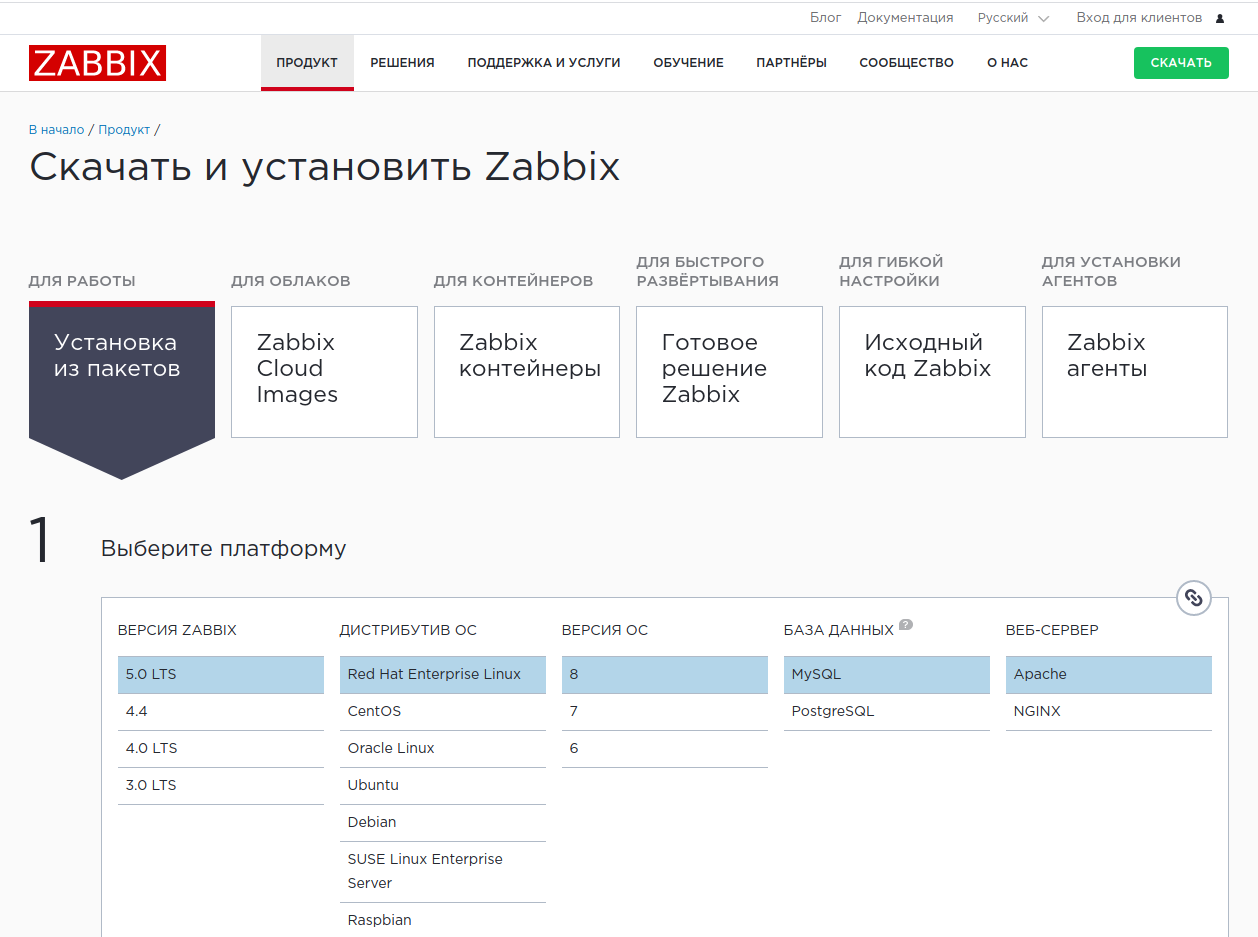Image resolution: width=1258 pixels, height=937 pixels.
Task: Select CentOS distribution
Action: coord(443,711)
